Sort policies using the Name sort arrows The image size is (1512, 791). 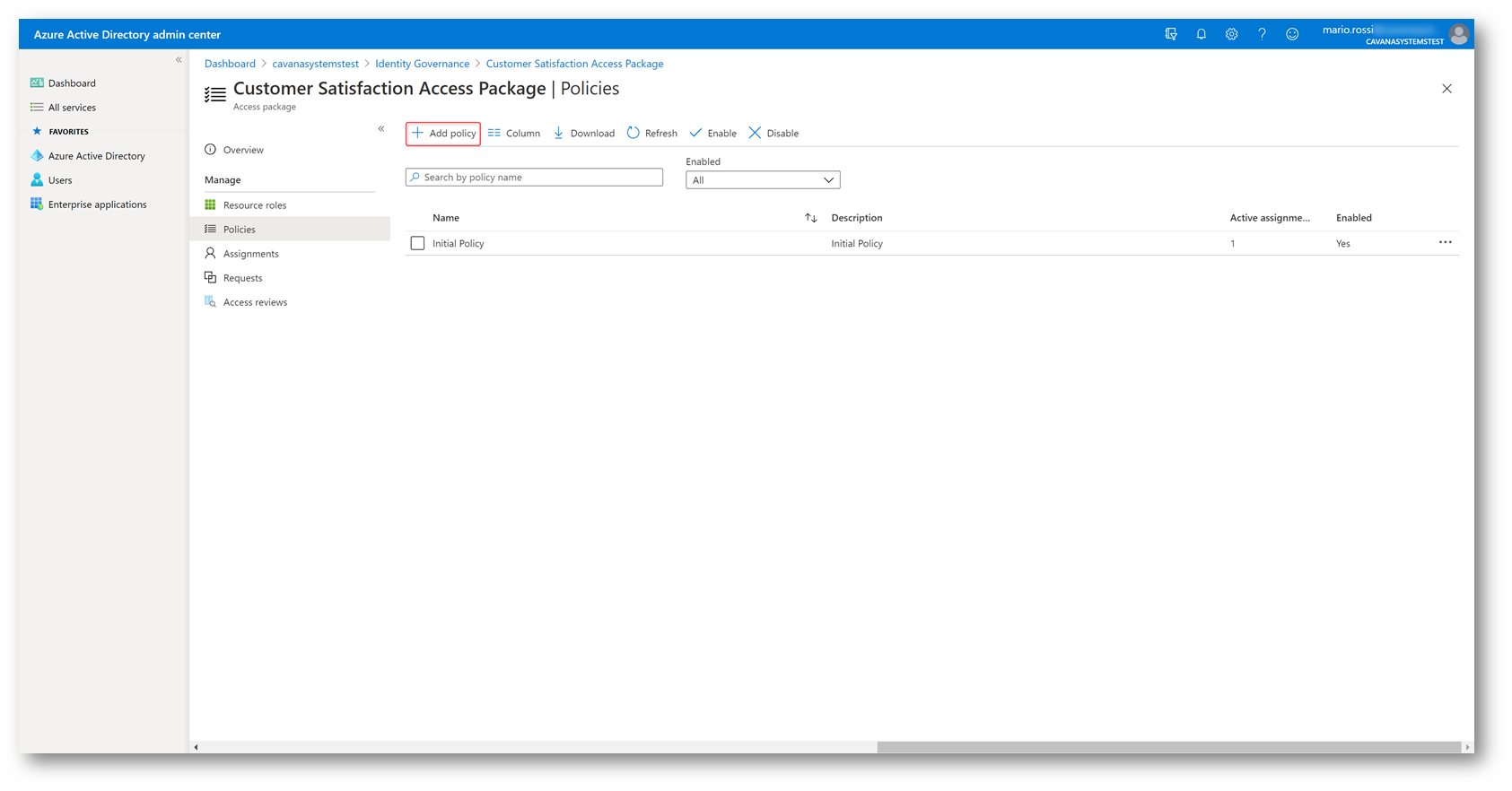pyautogui.click(x=811, y=218)
